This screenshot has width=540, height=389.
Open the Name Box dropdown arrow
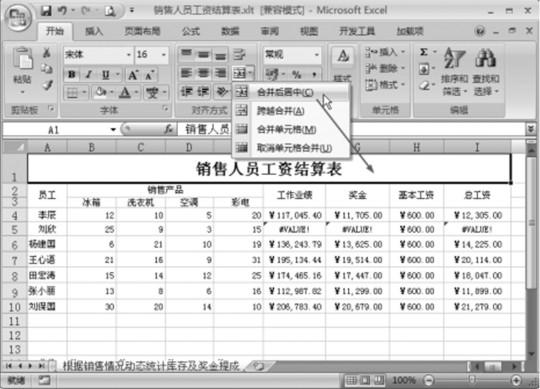113,130
